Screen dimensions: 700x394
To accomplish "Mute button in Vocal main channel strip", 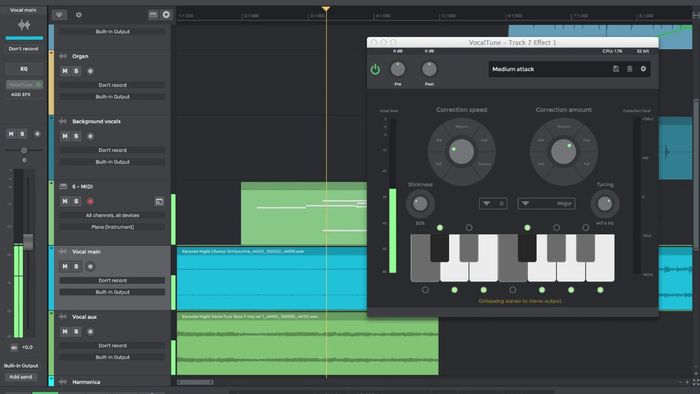I will [11, 133].
